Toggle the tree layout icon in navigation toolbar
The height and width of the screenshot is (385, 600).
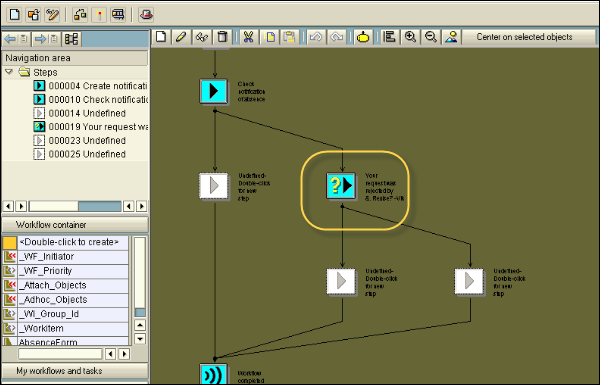(x=71, y=39)
